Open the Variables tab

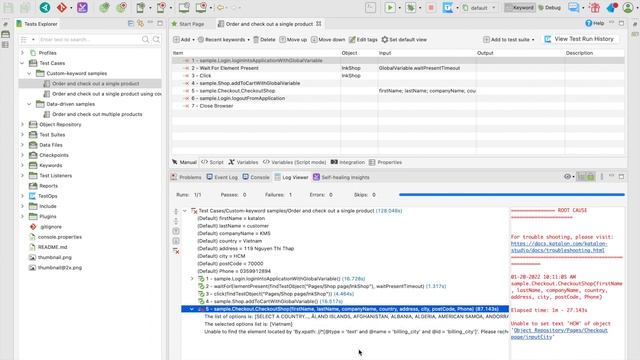click(x=243, y=162)
